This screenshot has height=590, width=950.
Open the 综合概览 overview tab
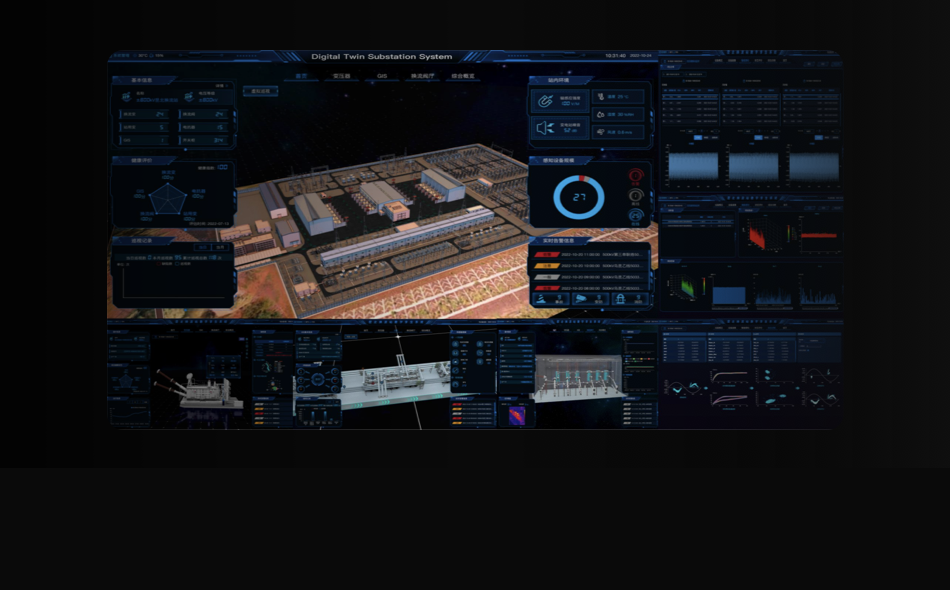coord(461,76)
